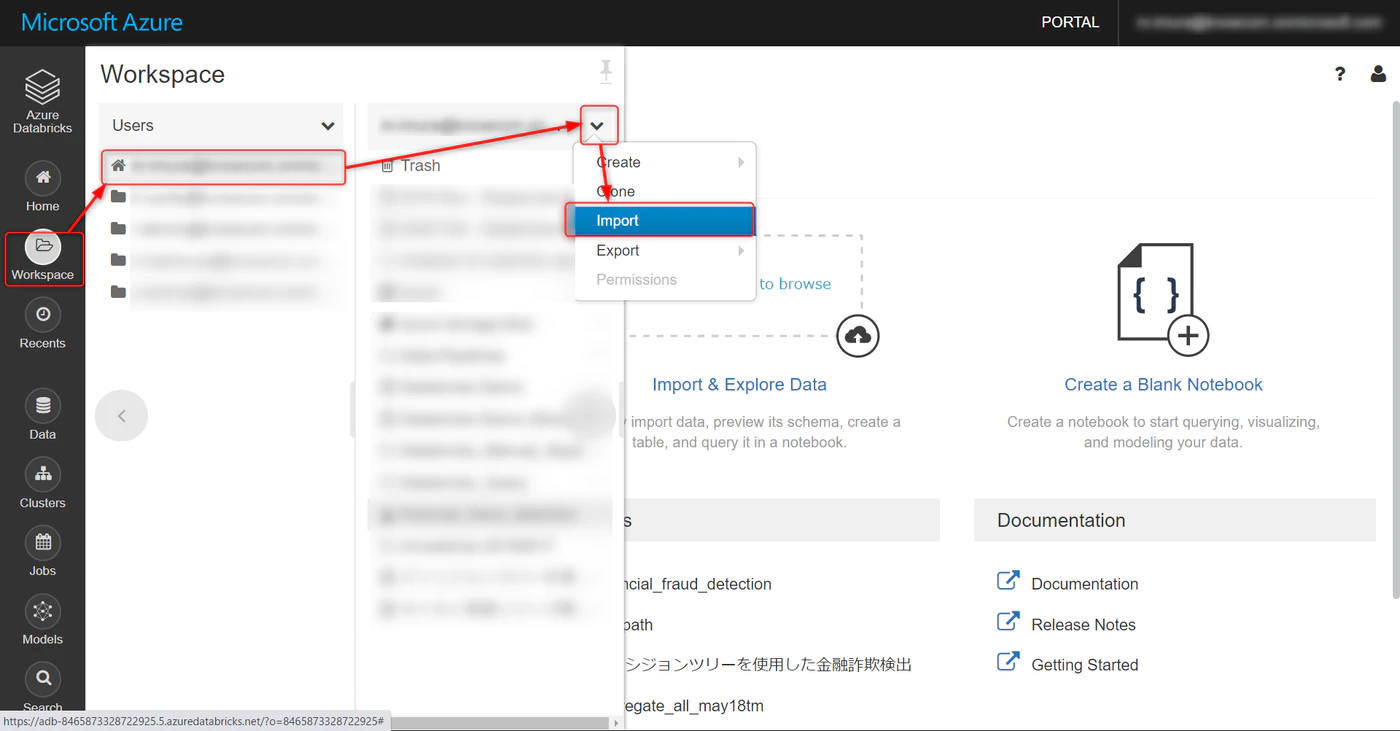The image size is (1400, 731).
Task: Open the user folder's dropdown chevron above Trash
Action: point(597,126)
